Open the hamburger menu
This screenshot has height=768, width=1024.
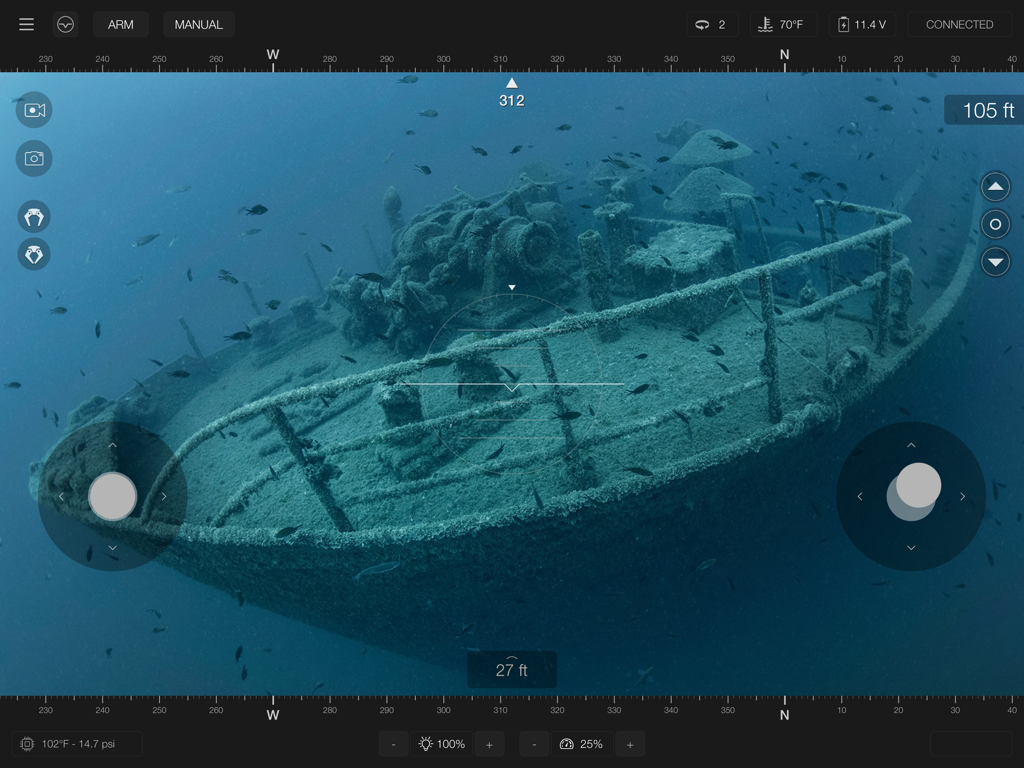tap(27, 25)
